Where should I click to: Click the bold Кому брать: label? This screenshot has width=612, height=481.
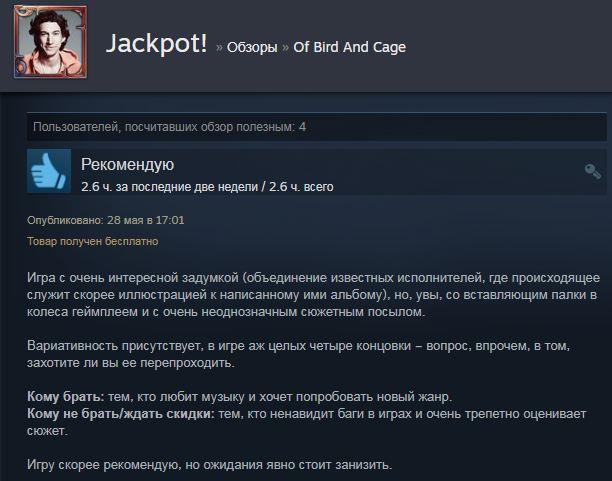pyautogui.click(x=66, y=397)
